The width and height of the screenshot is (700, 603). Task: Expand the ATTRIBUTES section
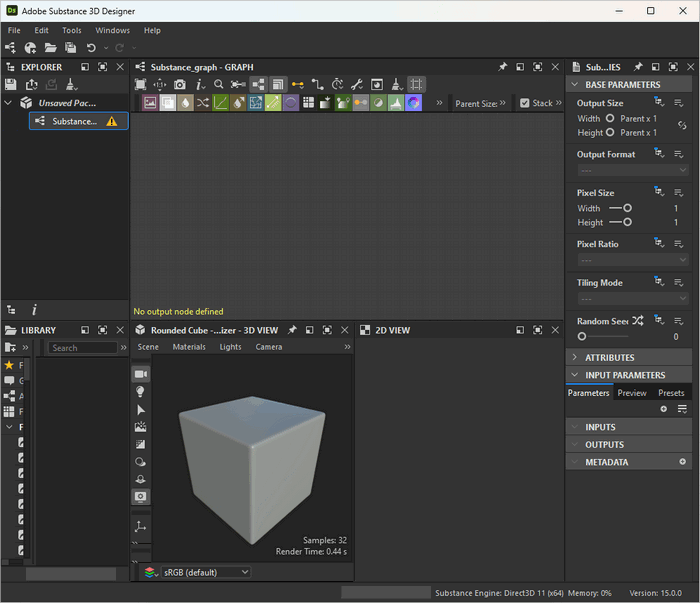point(610,357)
